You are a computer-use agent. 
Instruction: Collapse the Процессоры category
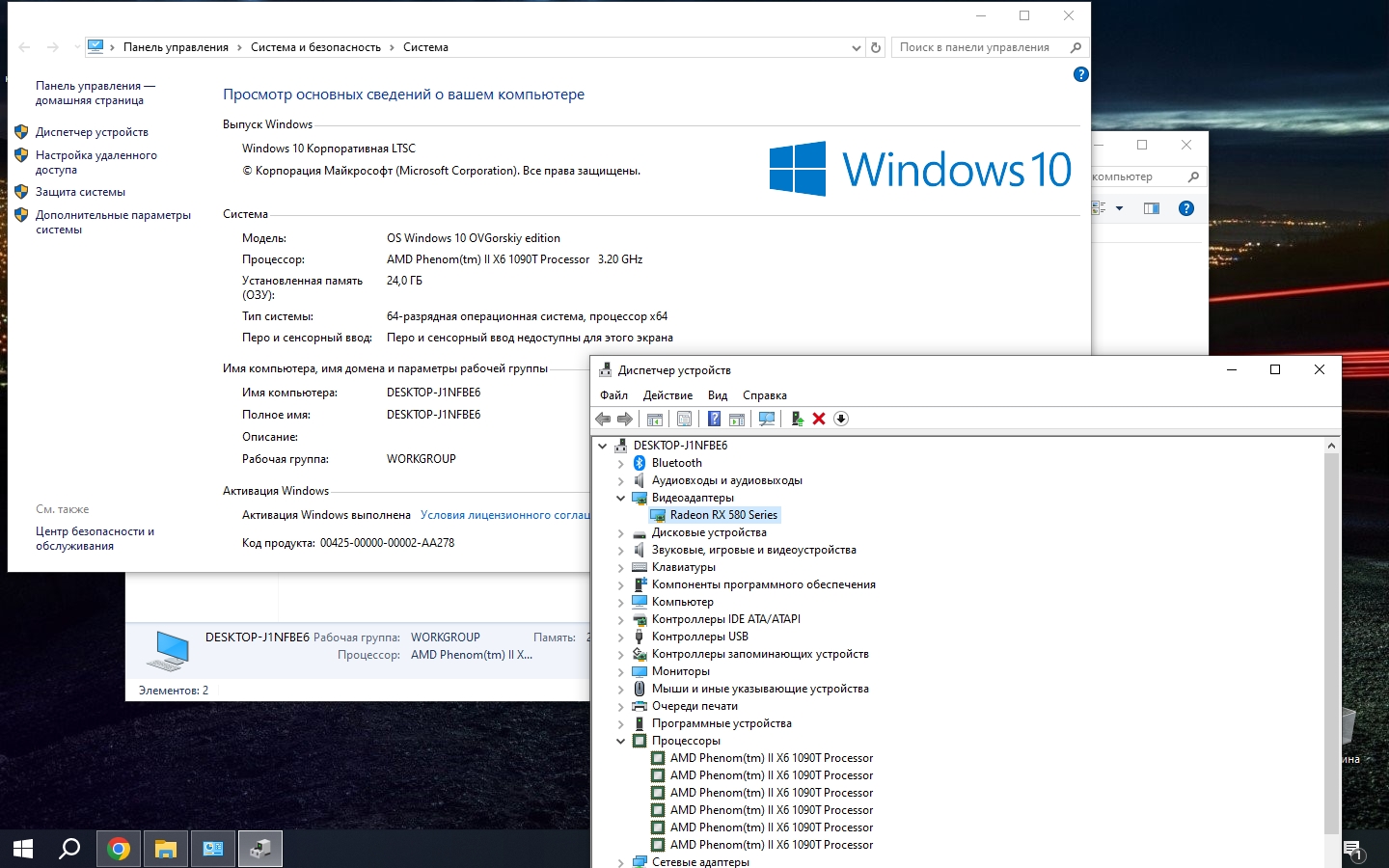coord(621,741)
